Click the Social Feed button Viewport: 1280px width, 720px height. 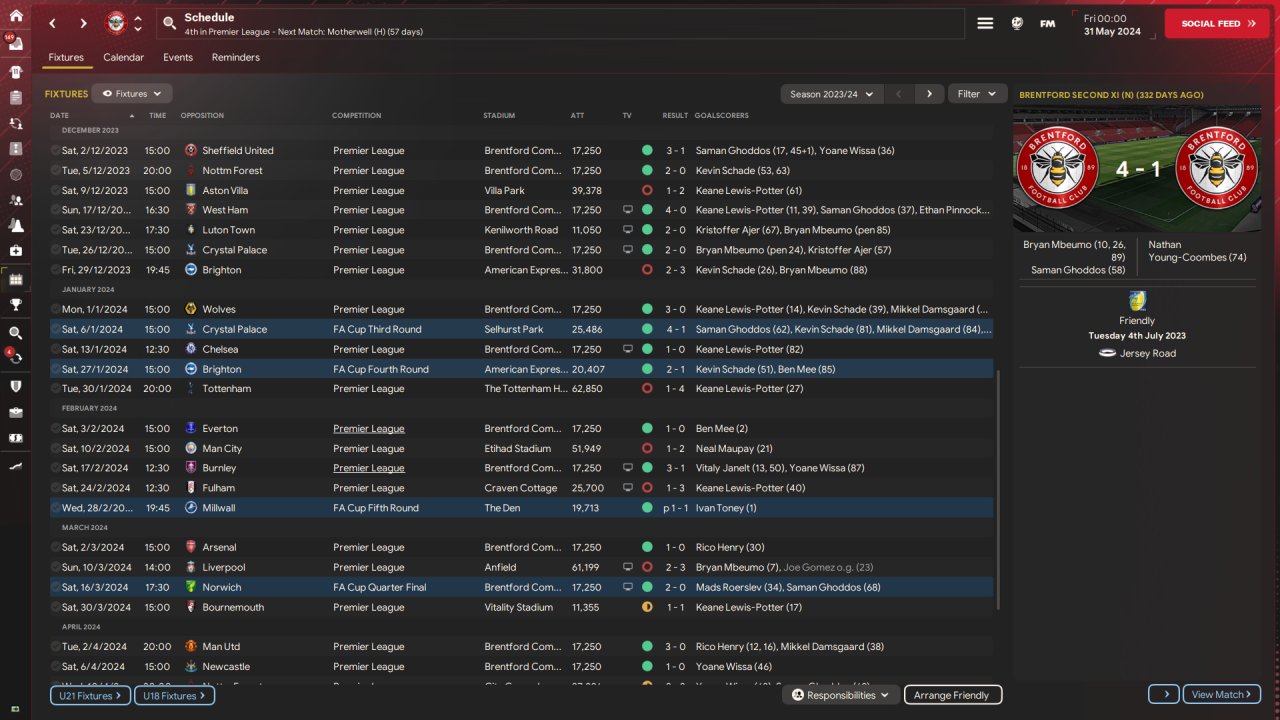point(1217,23)
